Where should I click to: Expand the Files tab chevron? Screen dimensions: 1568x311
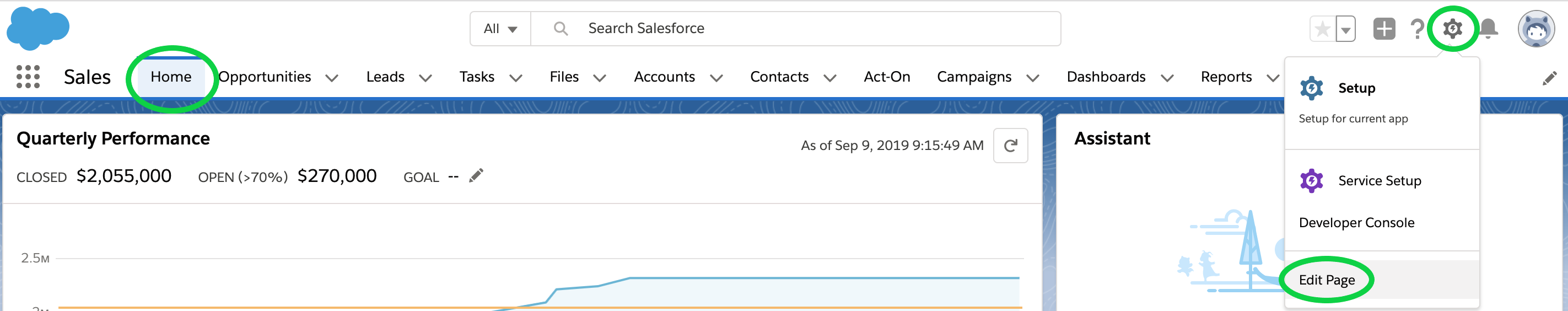(x=600, y=78)
